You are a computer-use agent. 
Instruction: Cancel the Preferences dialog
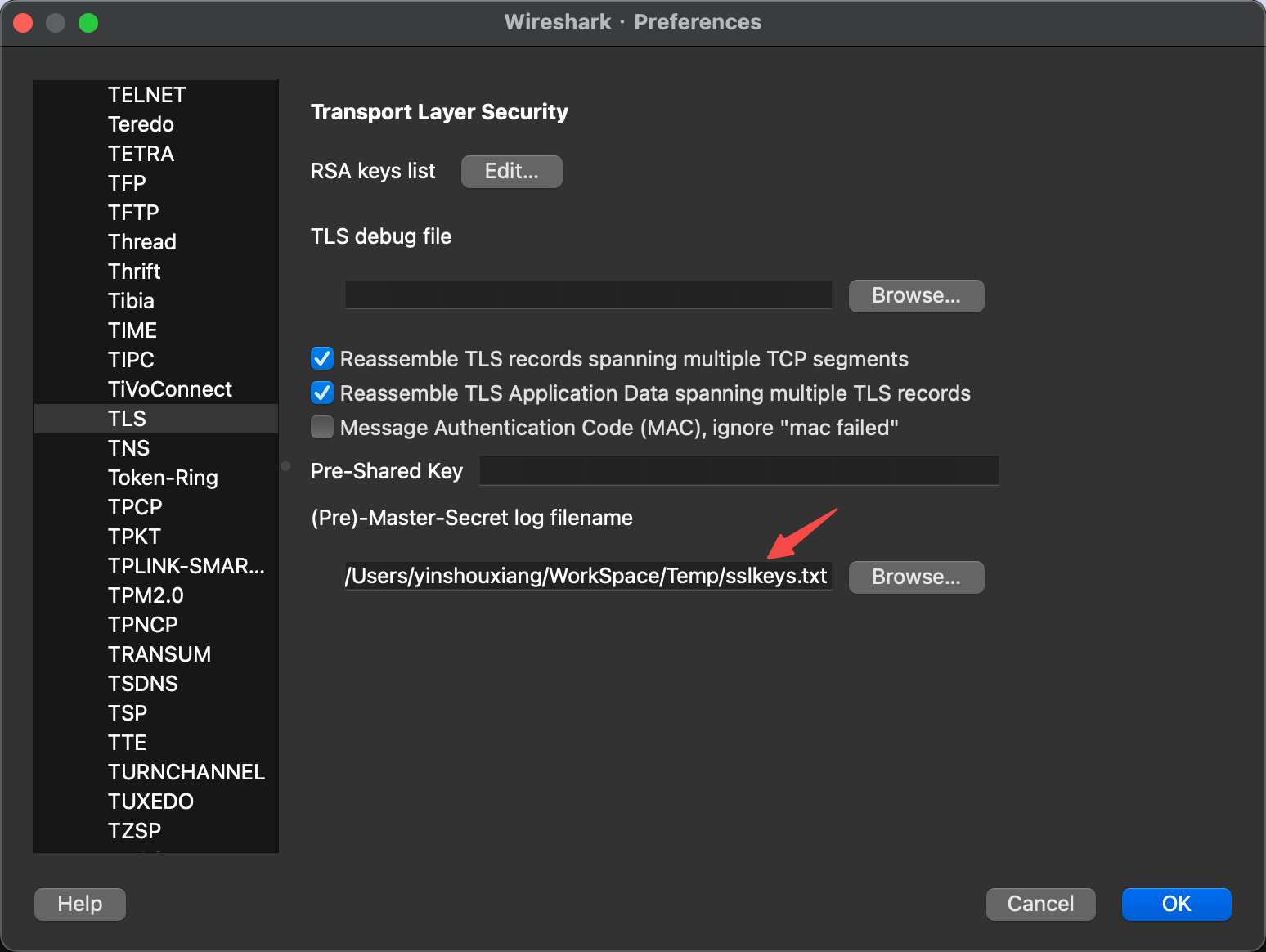click(1040, 905)
